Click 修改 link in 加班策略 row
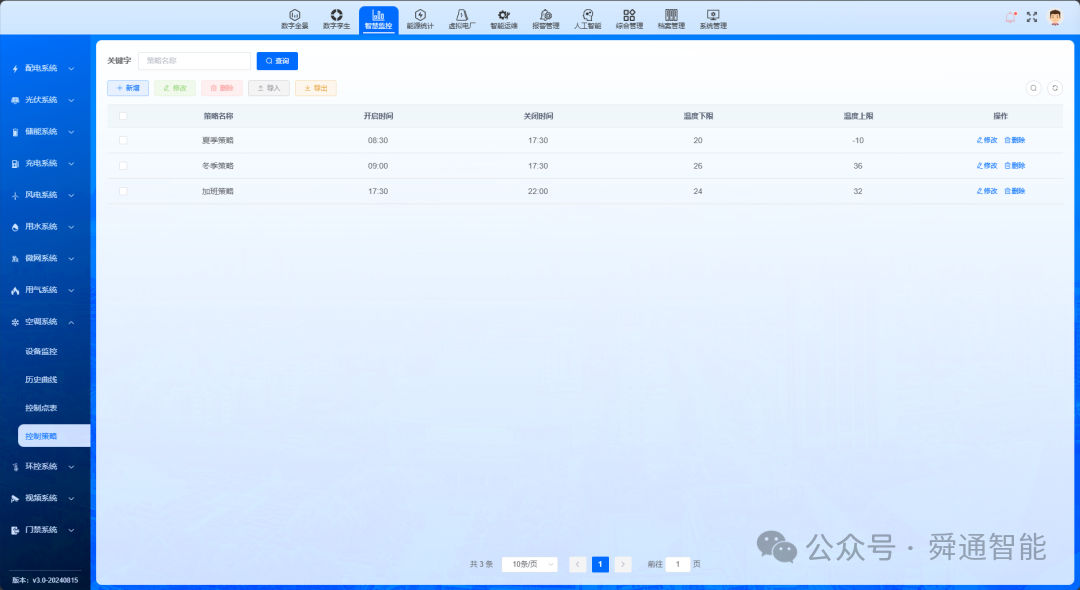Viewport: 1080px width, 590px height. pyautogui.click(x=987, y=191)
